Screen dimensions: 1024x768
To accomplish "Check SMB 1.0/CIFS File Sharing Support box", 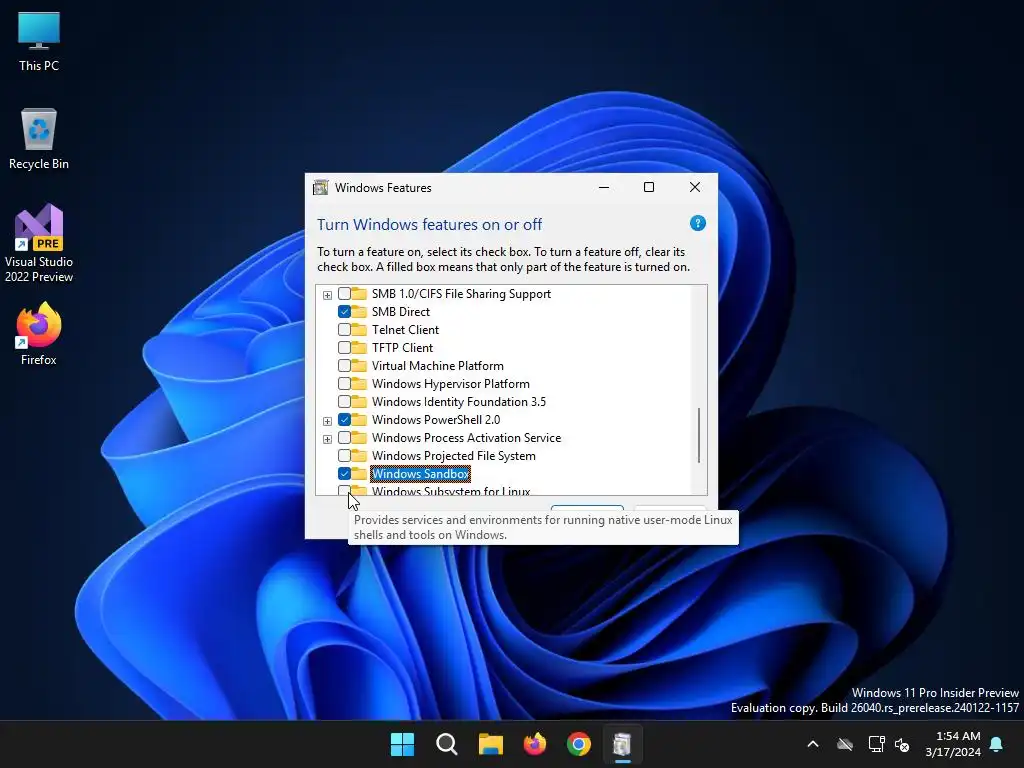I will (x=344, y=294).
